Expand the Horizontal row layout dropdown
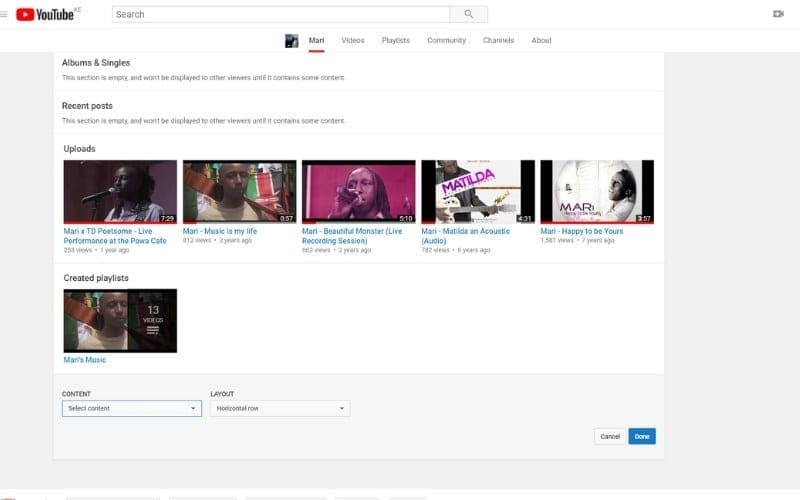The image size is (800, 500). (280, 408)
